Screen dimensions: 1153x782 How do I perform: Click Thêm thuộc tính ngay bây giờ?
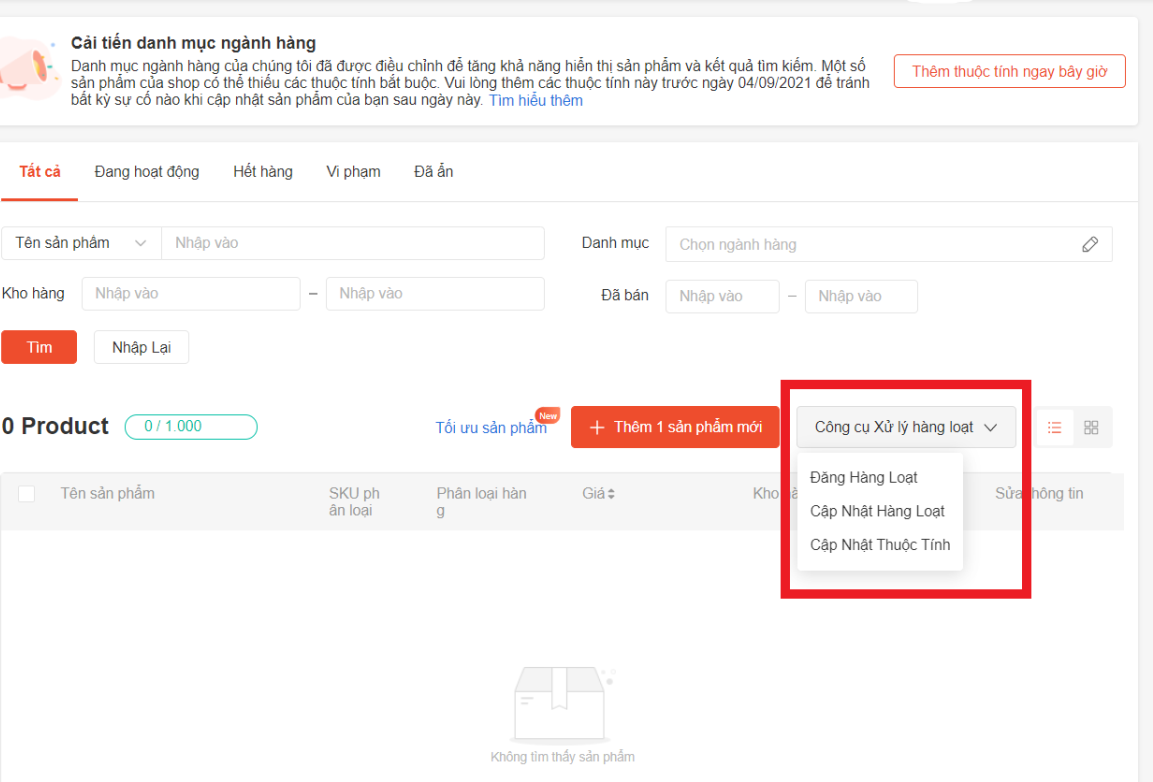[1009, 71]
